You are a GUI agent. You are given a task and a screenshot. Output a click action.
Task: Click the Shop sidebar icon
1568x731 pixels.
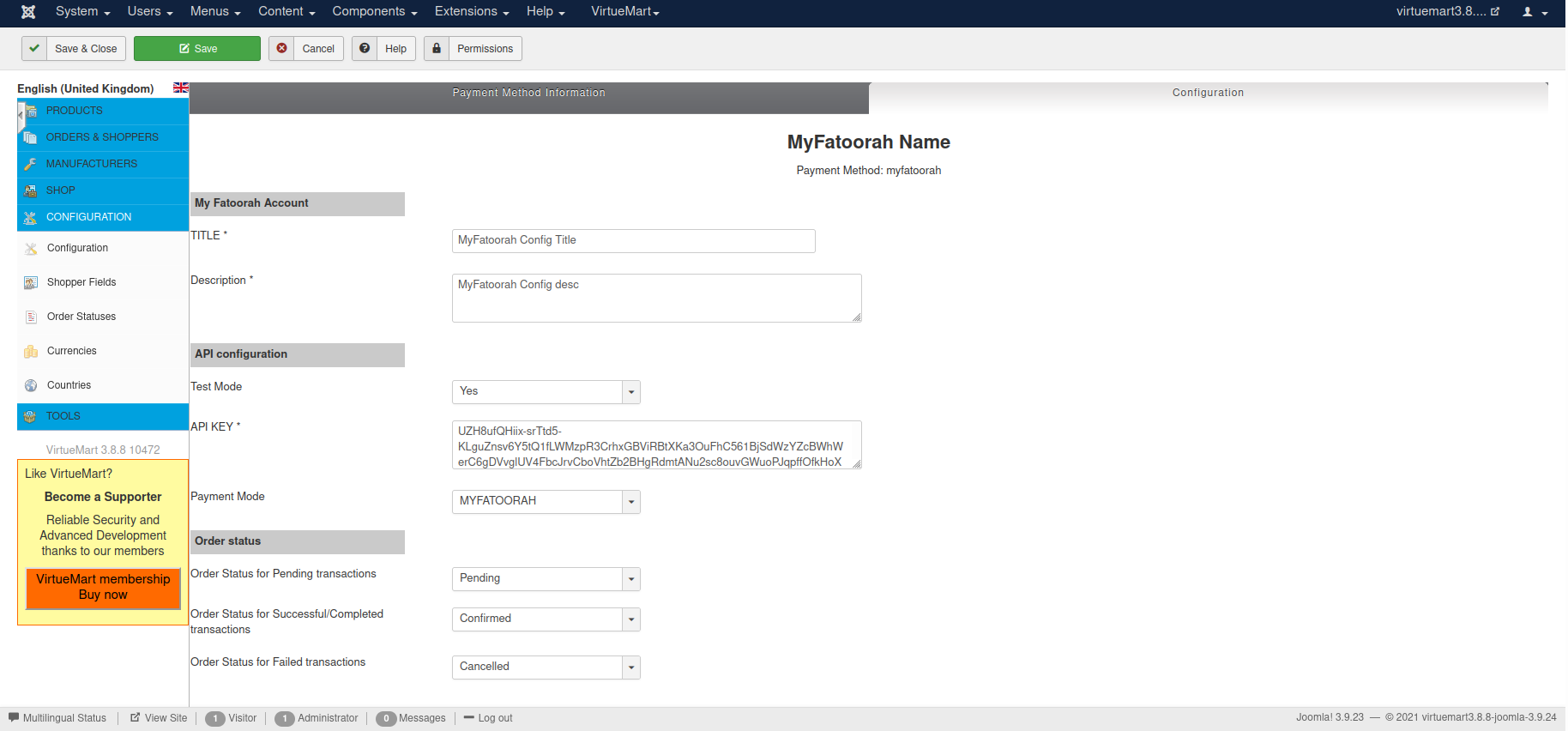click(x=31, y=190)
